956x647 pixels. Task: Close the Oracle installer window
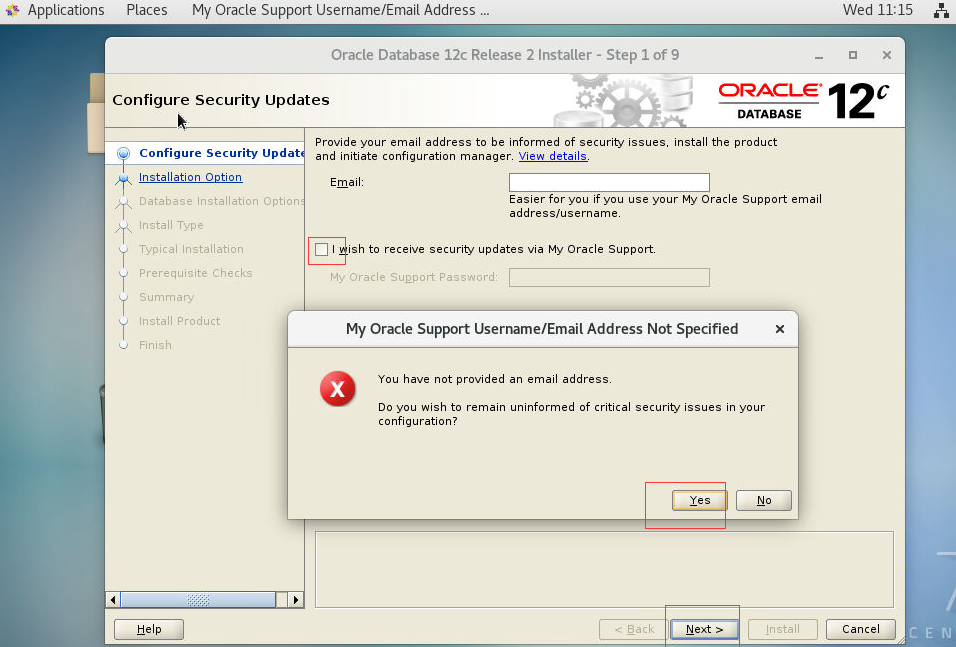click(x=887, y=55)
